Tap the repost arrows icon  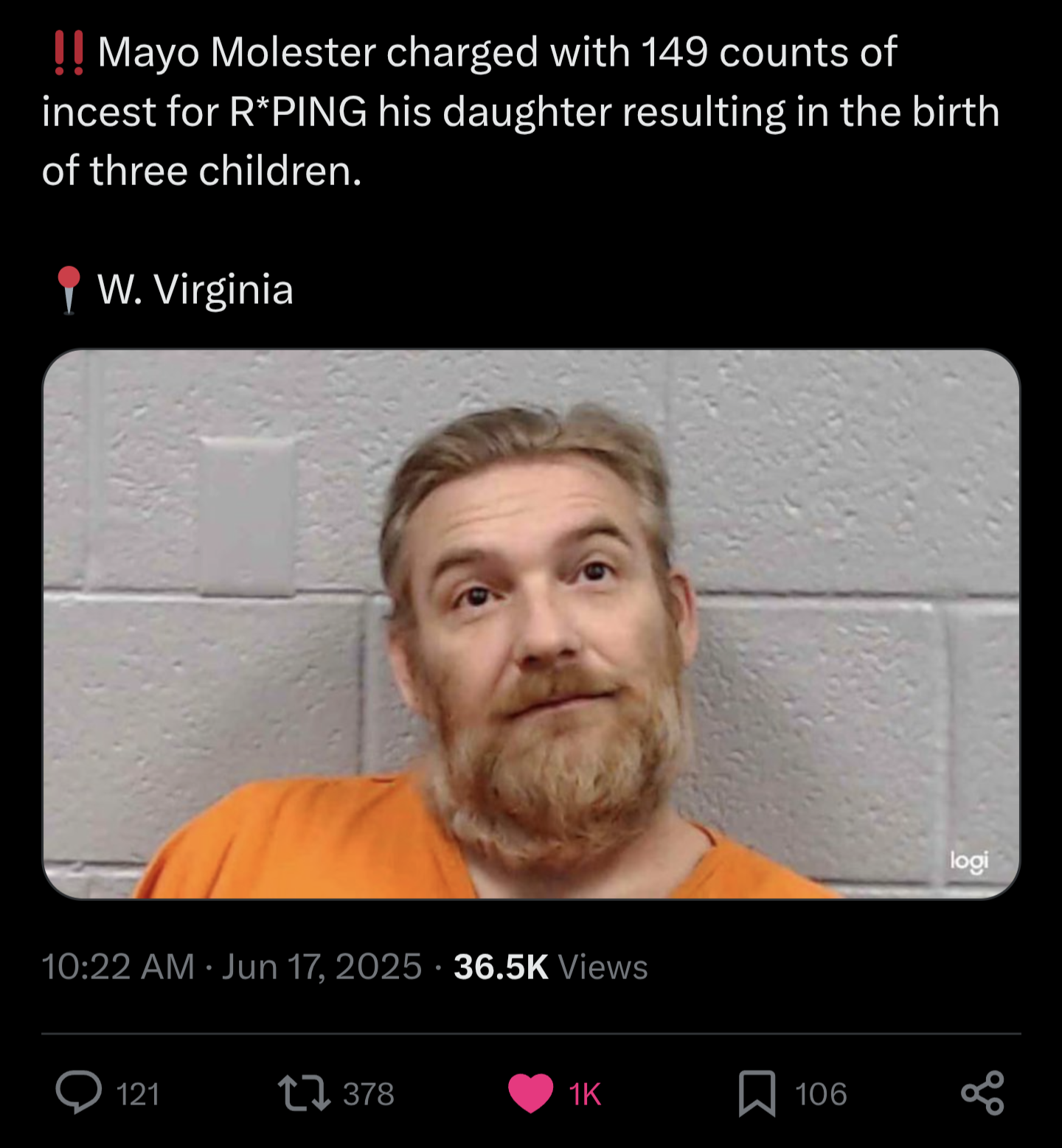click(304, 1093)
